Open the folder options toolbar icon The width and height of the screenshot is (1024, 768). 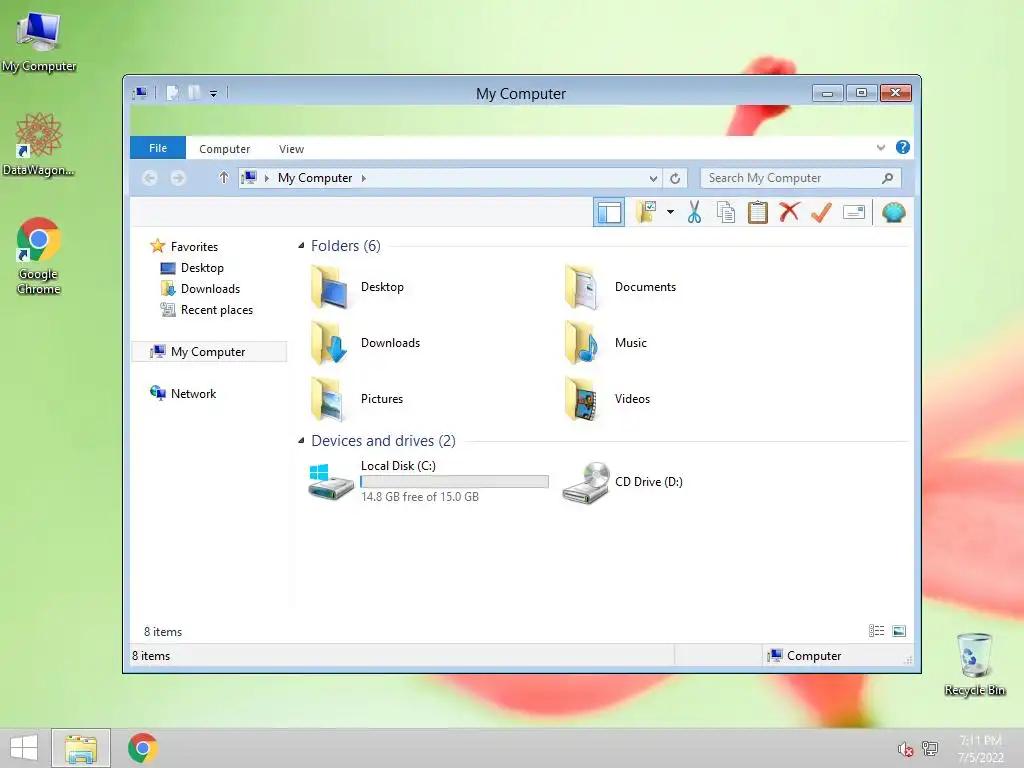pos(647,212)
